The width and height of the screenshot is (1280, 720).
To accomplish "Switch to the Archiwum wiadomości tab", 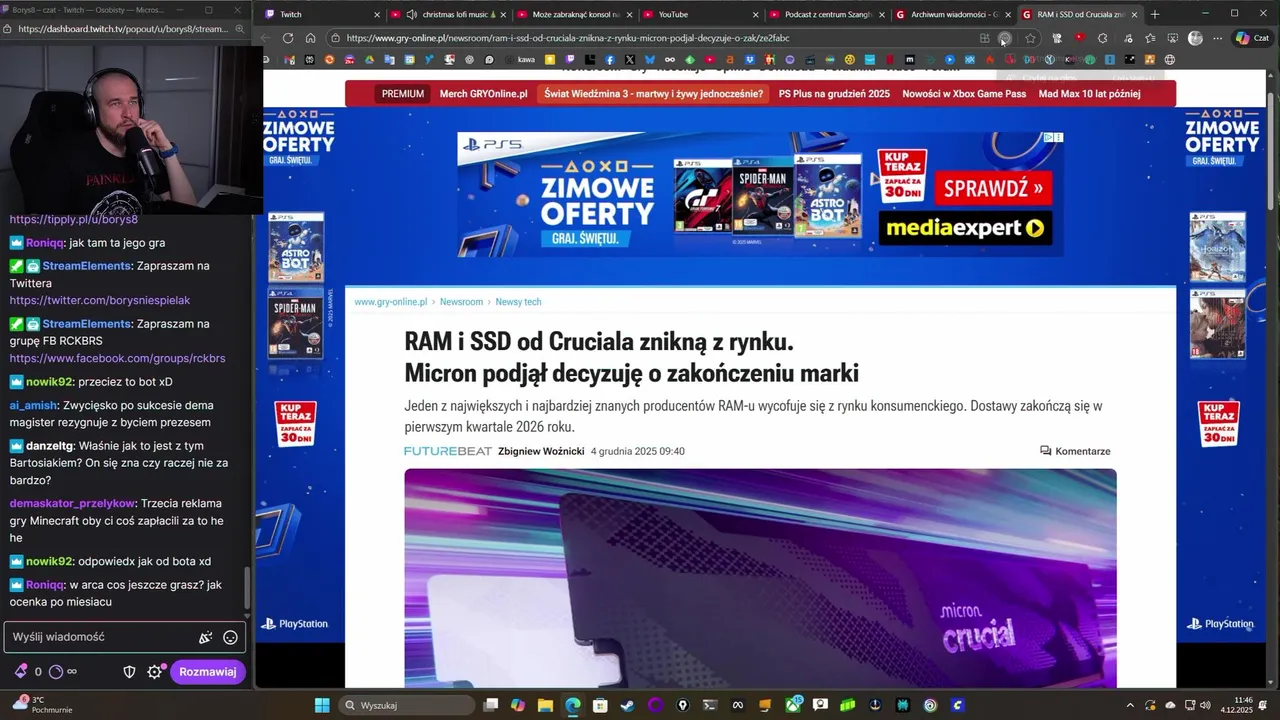I will click(x=953, y=14).
